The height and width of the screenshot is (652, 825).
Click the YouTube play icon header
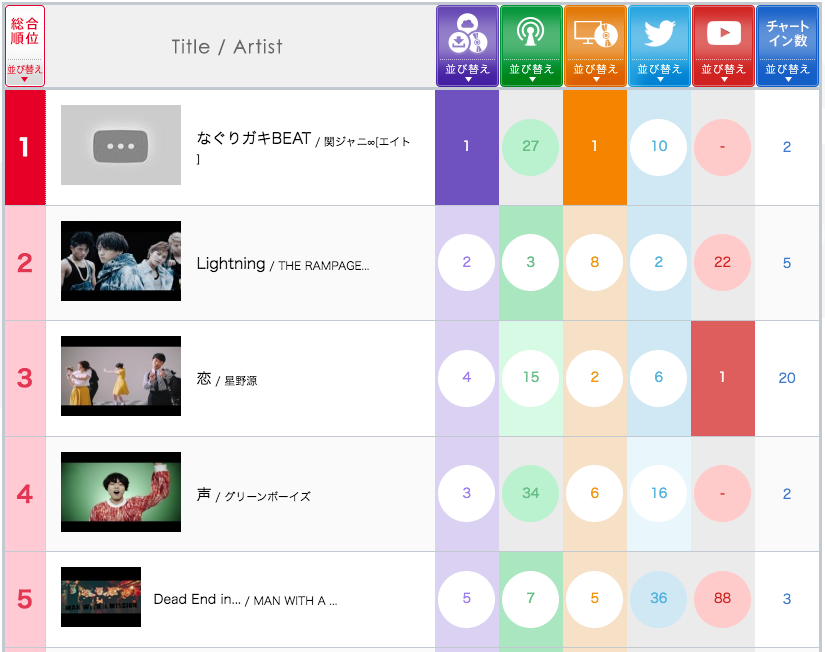(723, 34)
